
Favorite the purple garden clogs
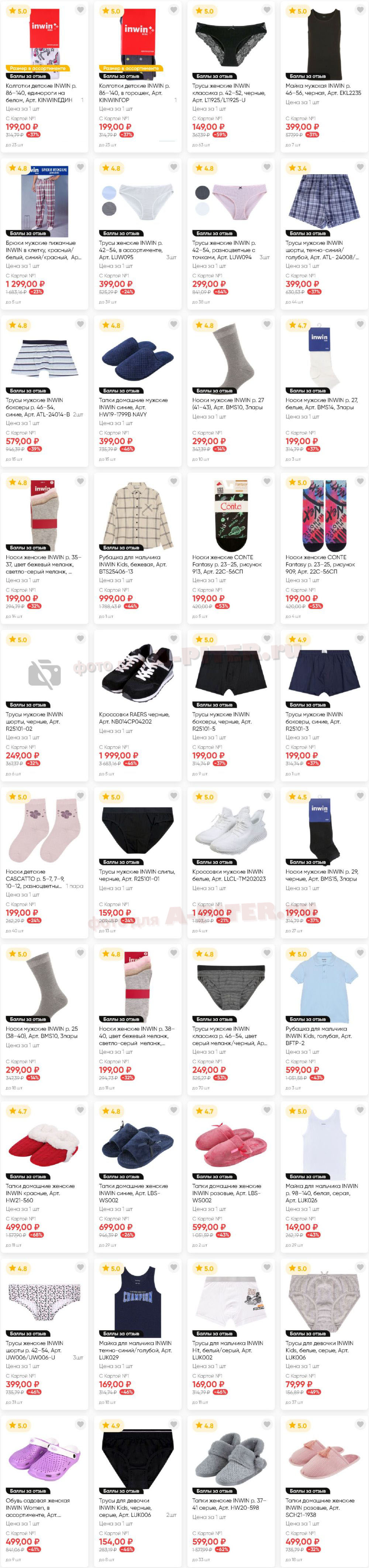click(80, 1424)
